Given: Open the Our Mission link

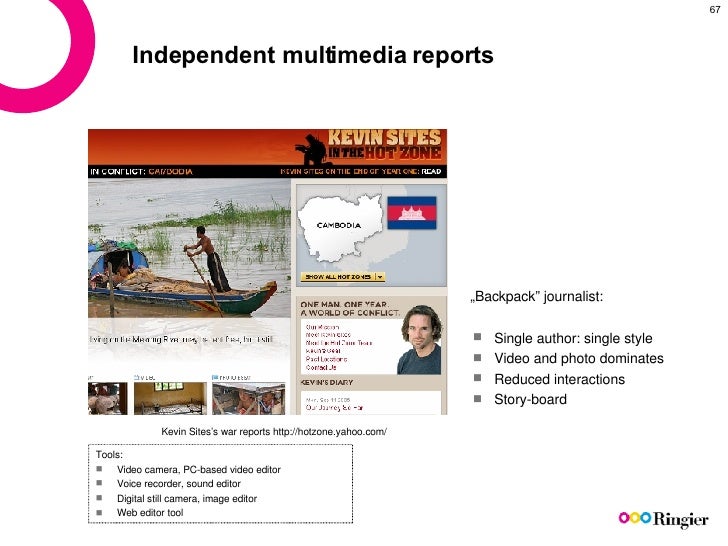Looking at the screenshot, I should 322,327.
